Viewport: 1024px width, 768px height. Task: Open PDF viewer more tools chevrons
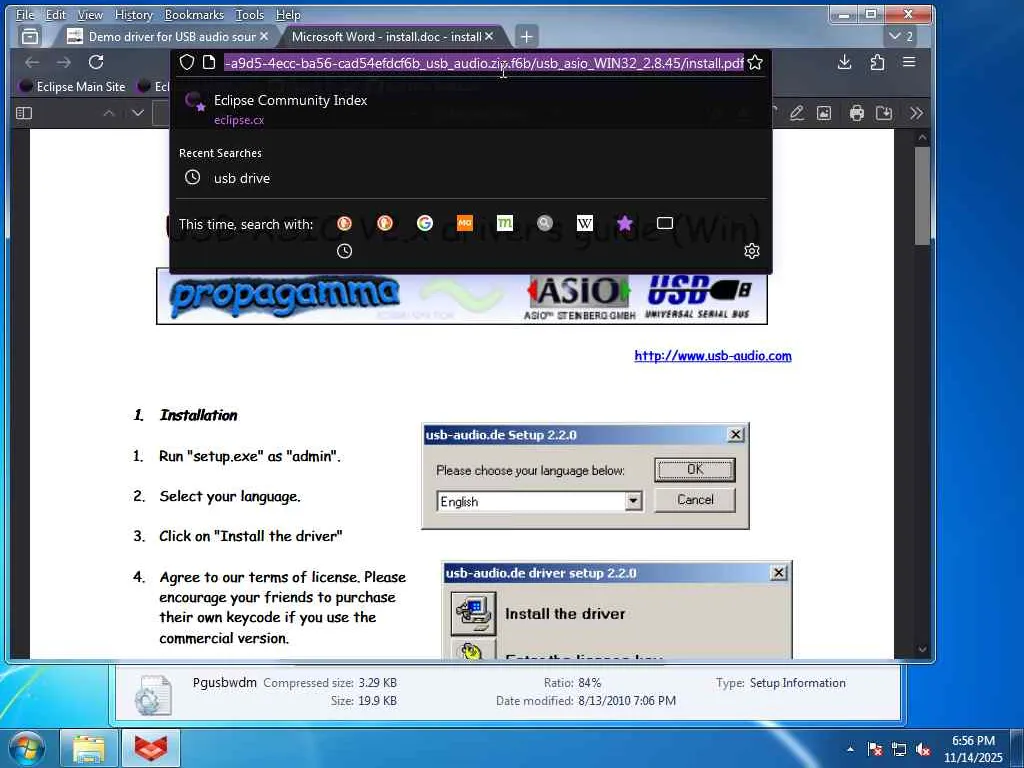[x=916, y=113]
